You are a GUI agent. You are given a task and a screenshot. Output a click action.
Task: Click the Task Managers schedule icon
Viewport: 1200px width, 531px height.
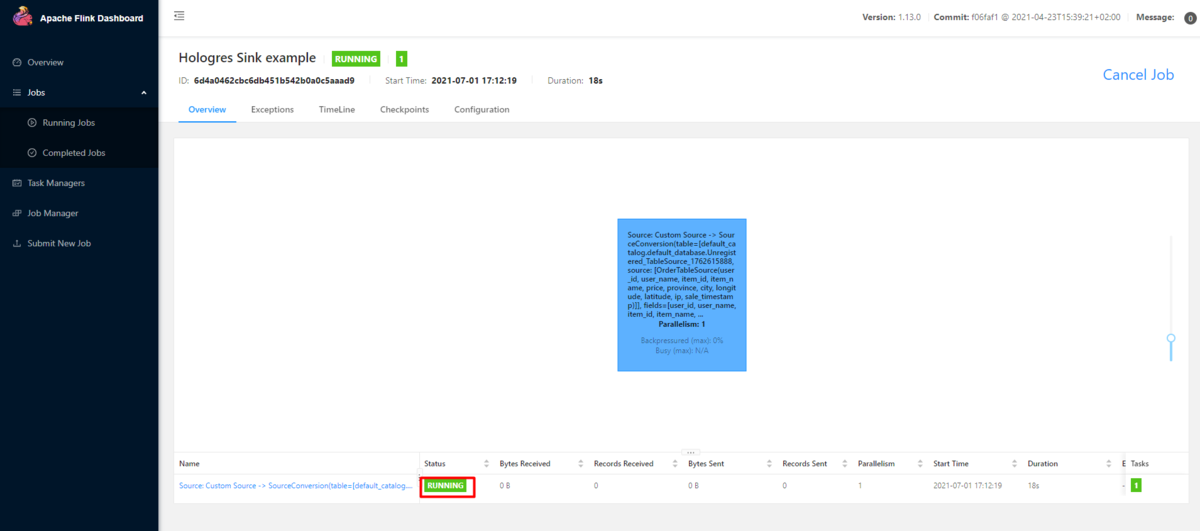tap(17, 183)
